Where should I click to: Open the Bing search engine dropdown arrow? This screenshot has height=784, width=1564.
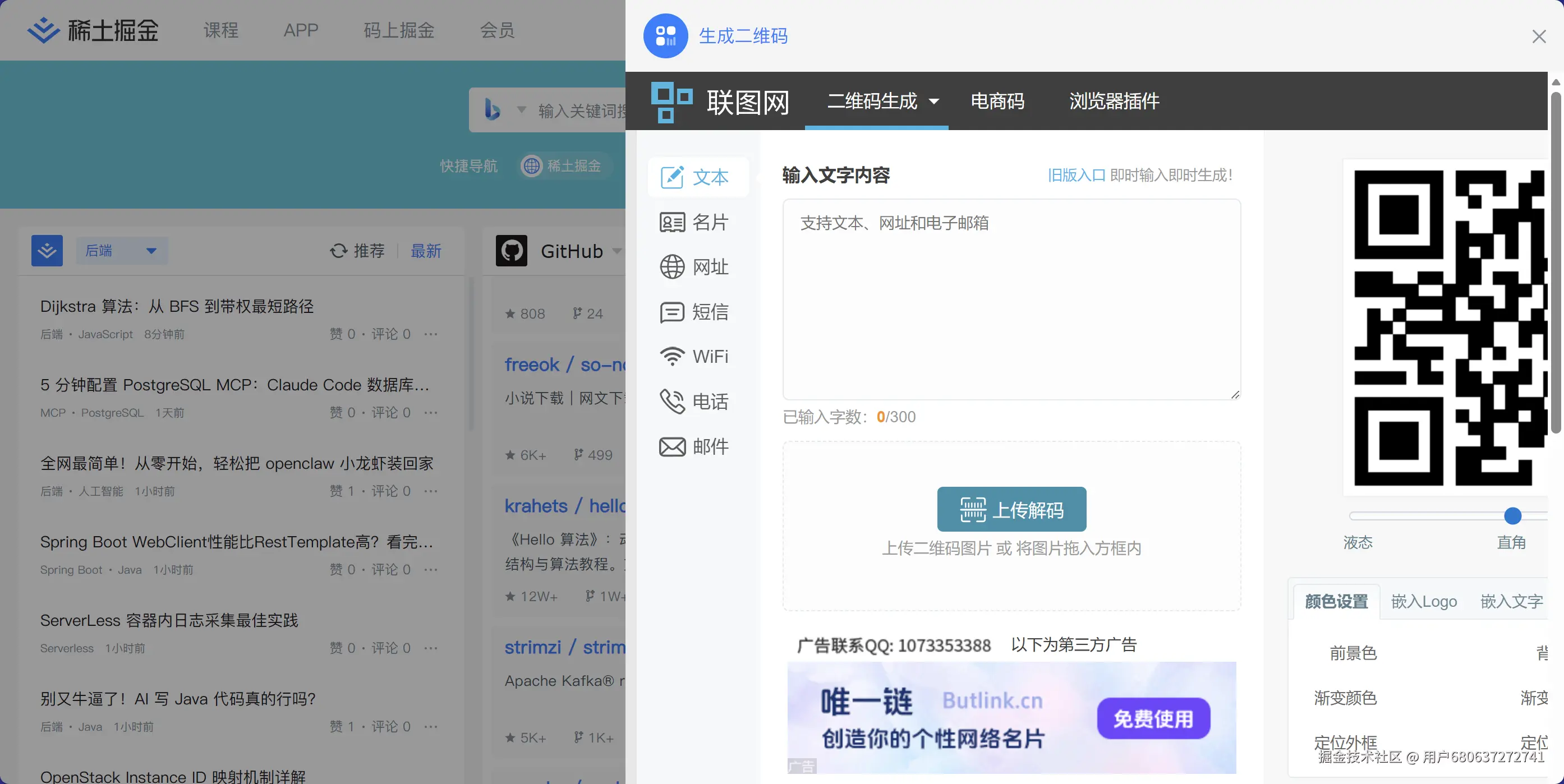coord(521,110)
